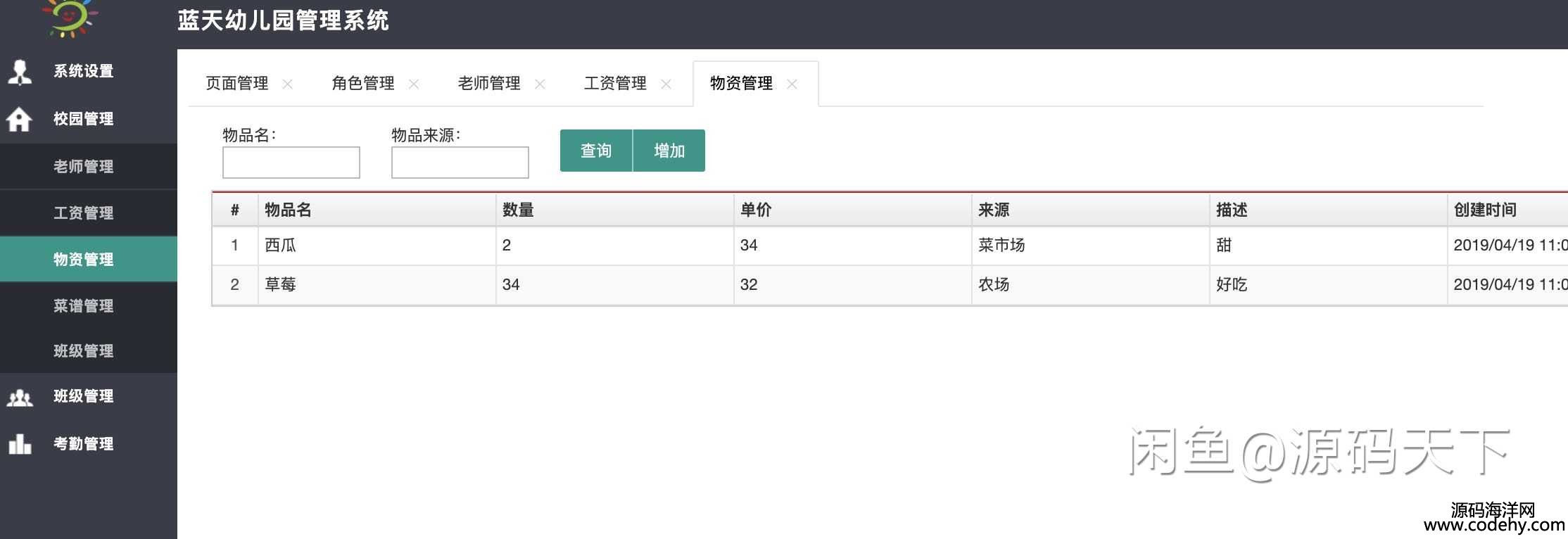Click row number 2 cell

click(235, 285)
